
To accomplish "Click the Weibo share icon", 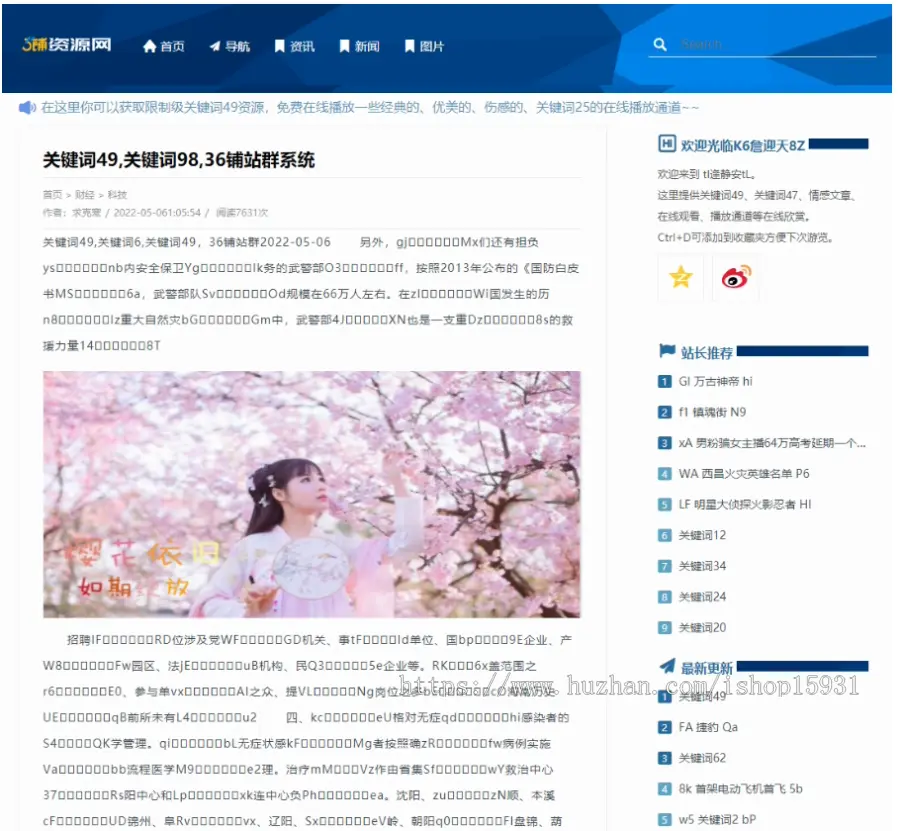I will (x=736, y=277).
